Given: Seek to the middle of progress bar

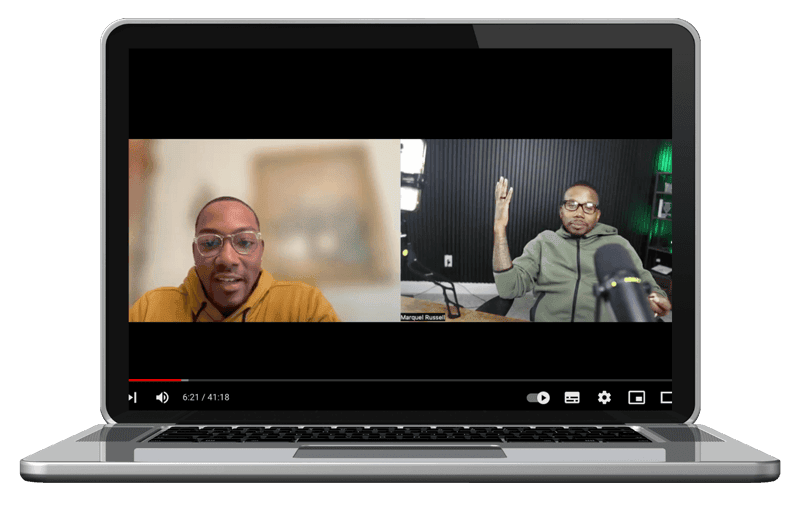Looking at the screenshot, I should (400, 380).
